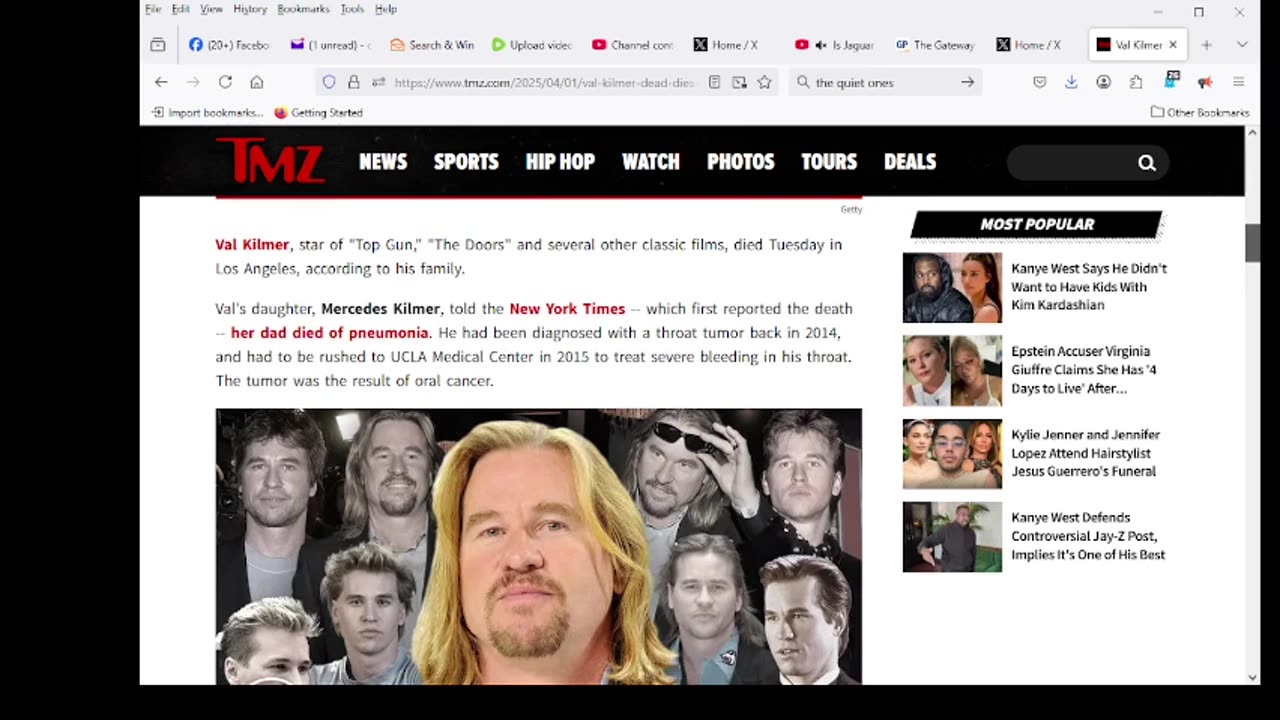Go back to the previous page
1280x720 pixels.
(161, 82)
